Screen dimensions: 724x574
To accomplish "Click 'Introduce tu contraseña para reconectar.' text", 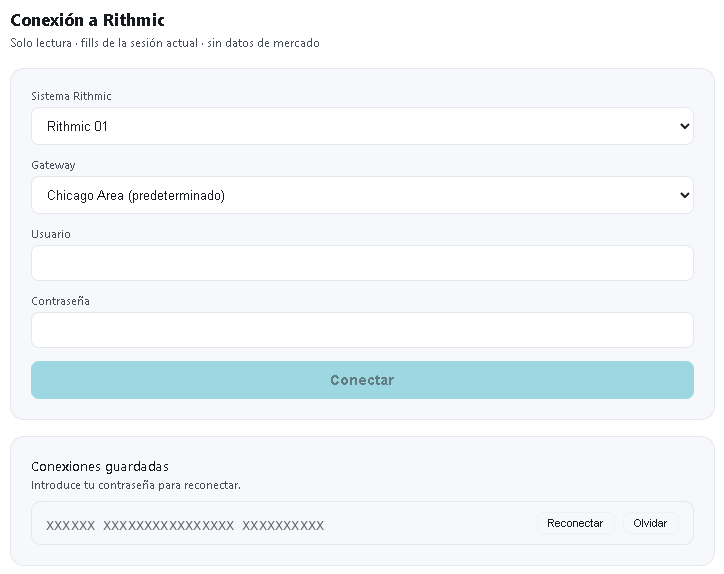I will click(x=136, y=485).
